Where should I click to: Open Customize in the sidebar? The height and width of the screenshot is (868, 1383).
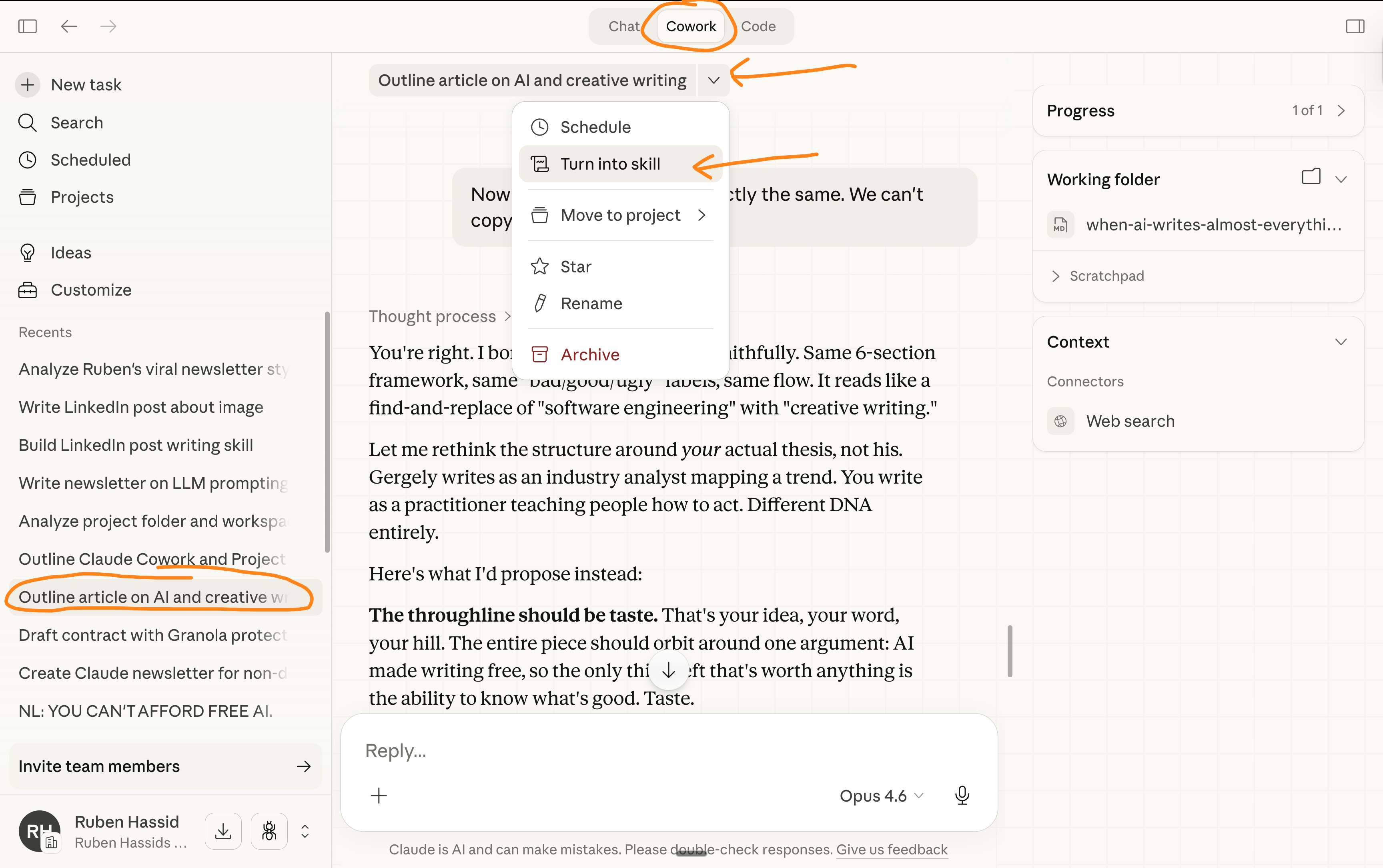click(x=91, y=290)
